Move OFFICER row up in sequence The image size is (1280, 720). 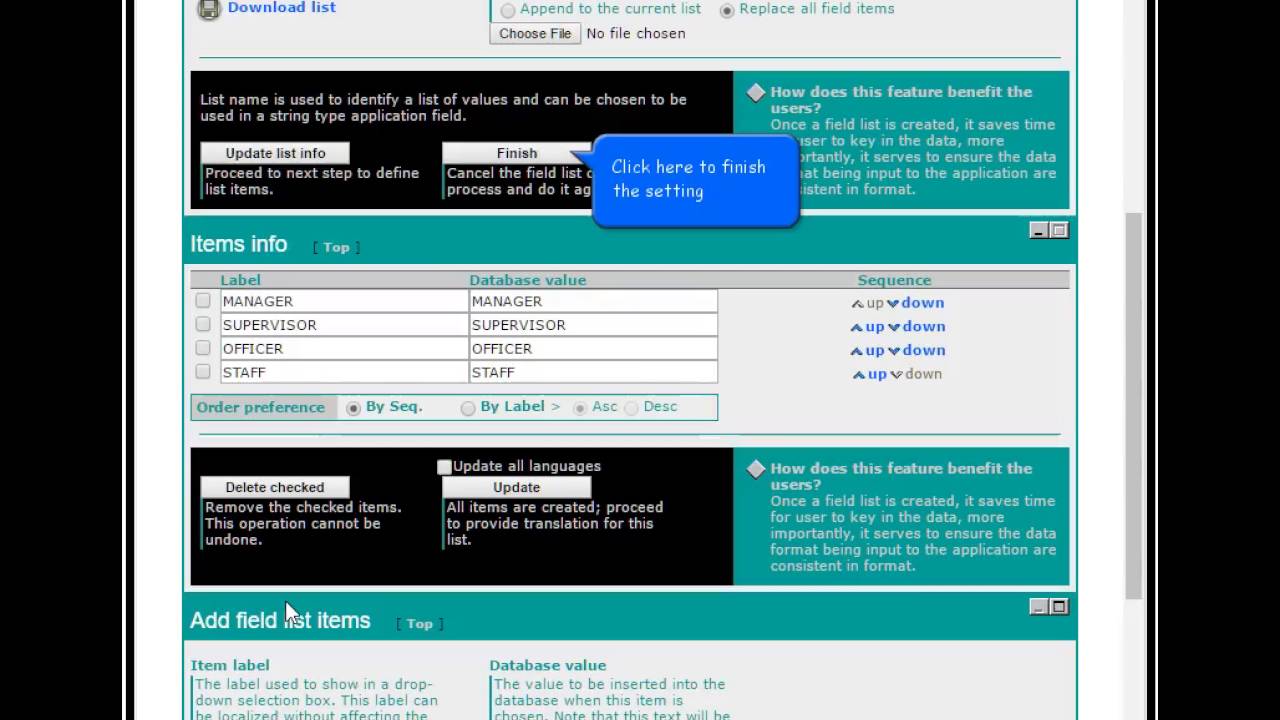coord(867,351)
